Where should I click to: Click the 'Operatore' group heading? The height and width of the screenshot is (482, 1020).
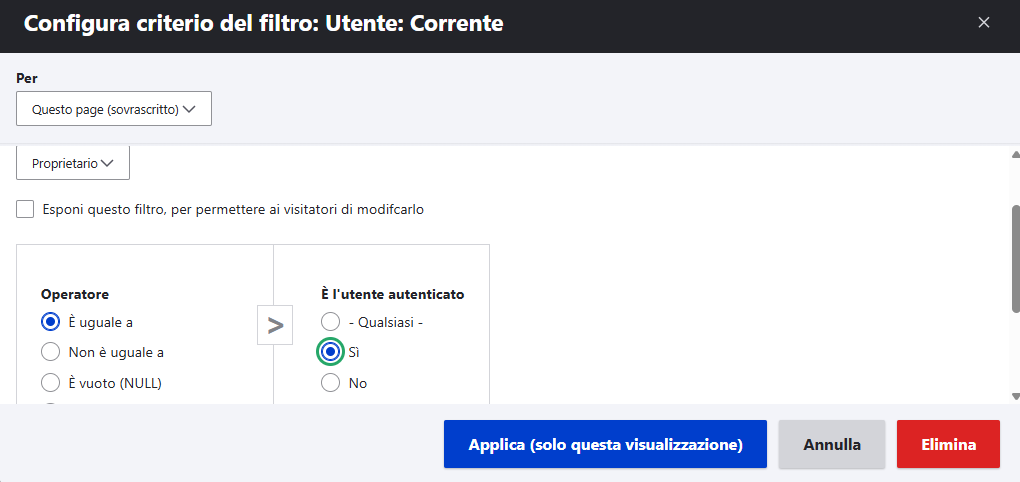point(75,294)
